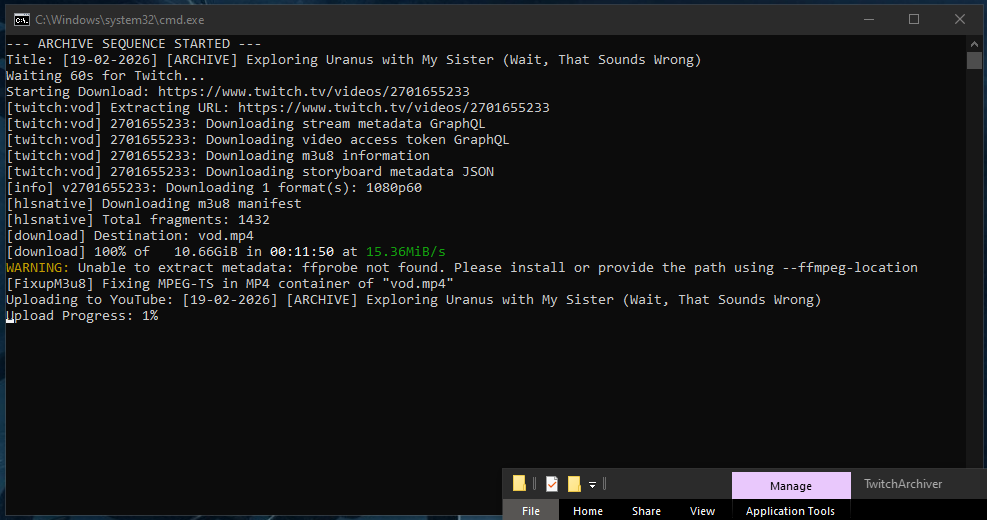987x520 pixels.
Task: Click the scrollbar thumb in the console
Action: pyautogui.click(x=974, y=61)
